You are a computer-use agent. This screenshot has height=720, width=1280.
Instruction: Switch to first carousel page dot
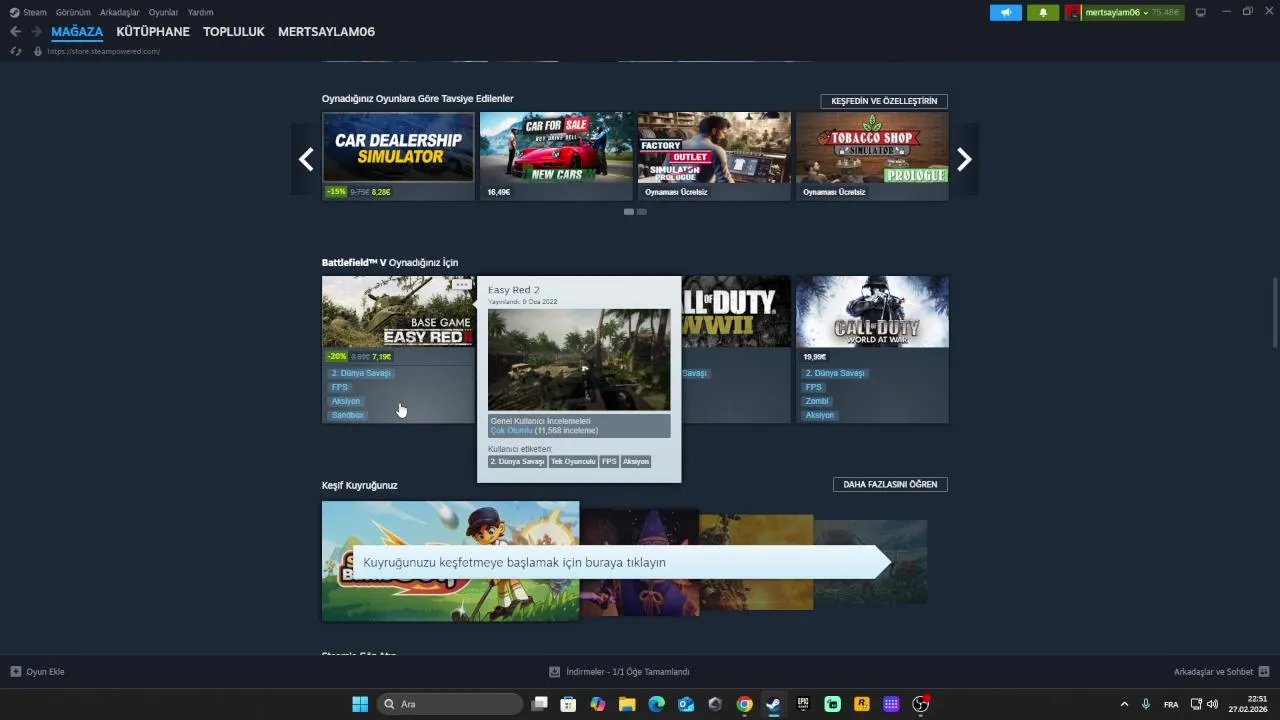pyautogui.click(x=629, y=212)
